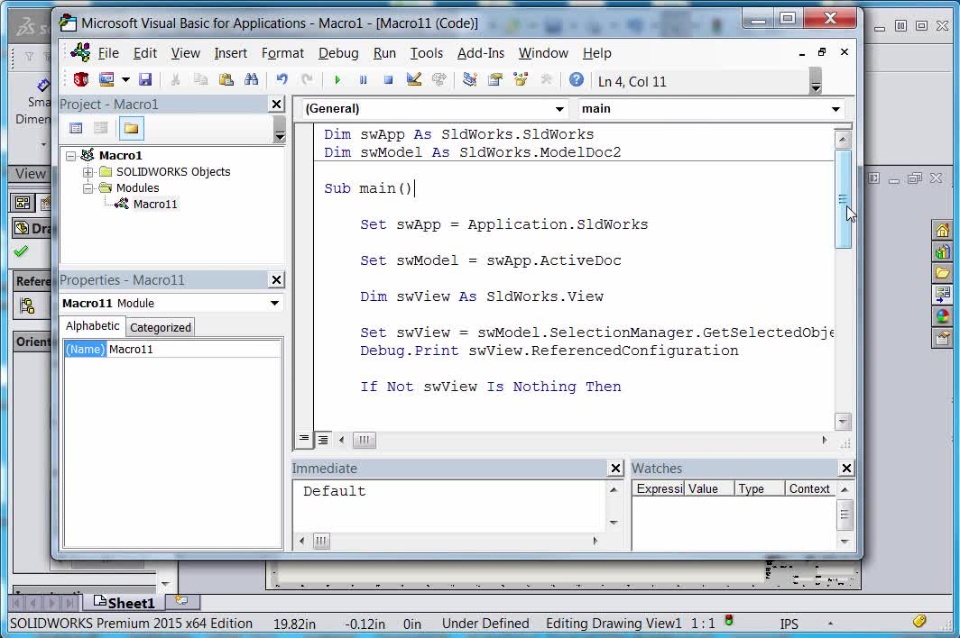Viewport: 960px width, 638px height.
Task: Open the Object Browser icon
Action: tap(520, 80)
